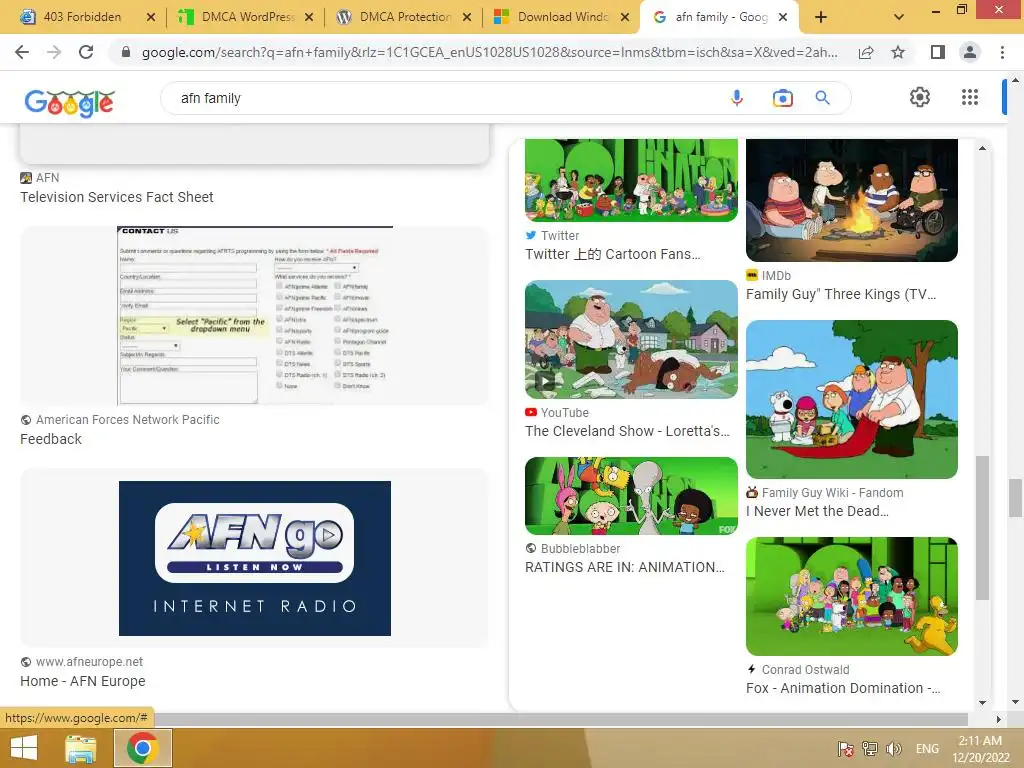Open The Cleveland Show YouTube thumbnail
1024x768 pixels.
631,339
